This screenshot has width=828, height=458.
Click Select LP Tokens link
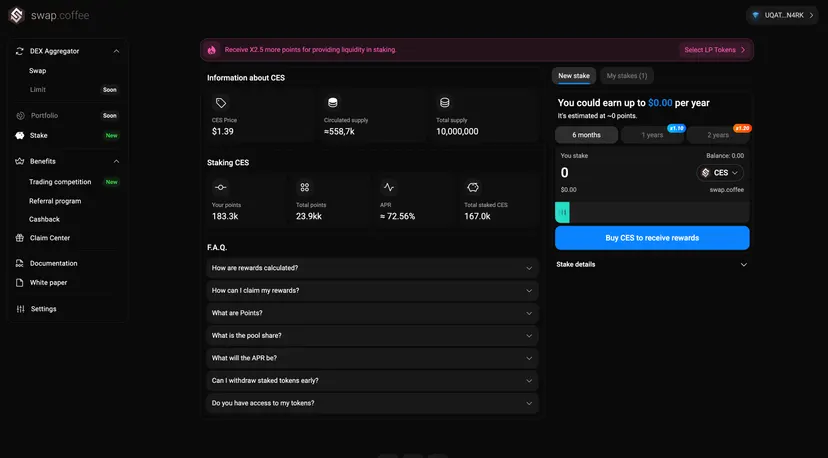pyautogui.click(x=715, y=50)
